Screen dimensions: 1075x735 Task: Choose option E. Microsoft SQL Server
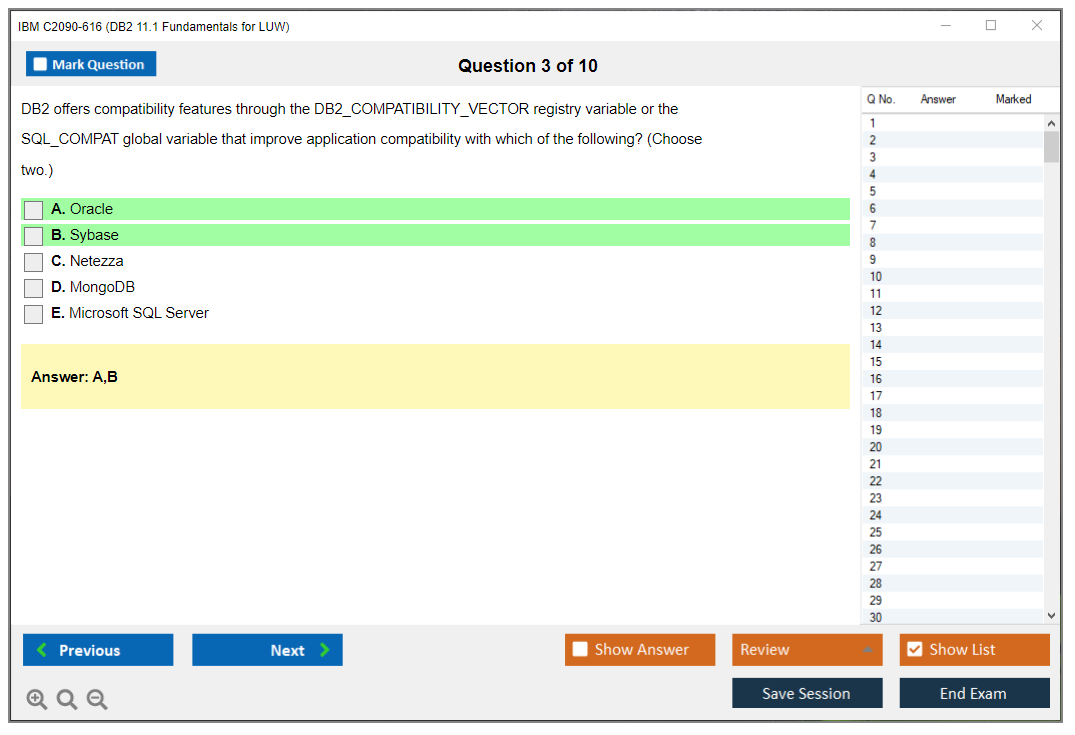coord(34,314)
